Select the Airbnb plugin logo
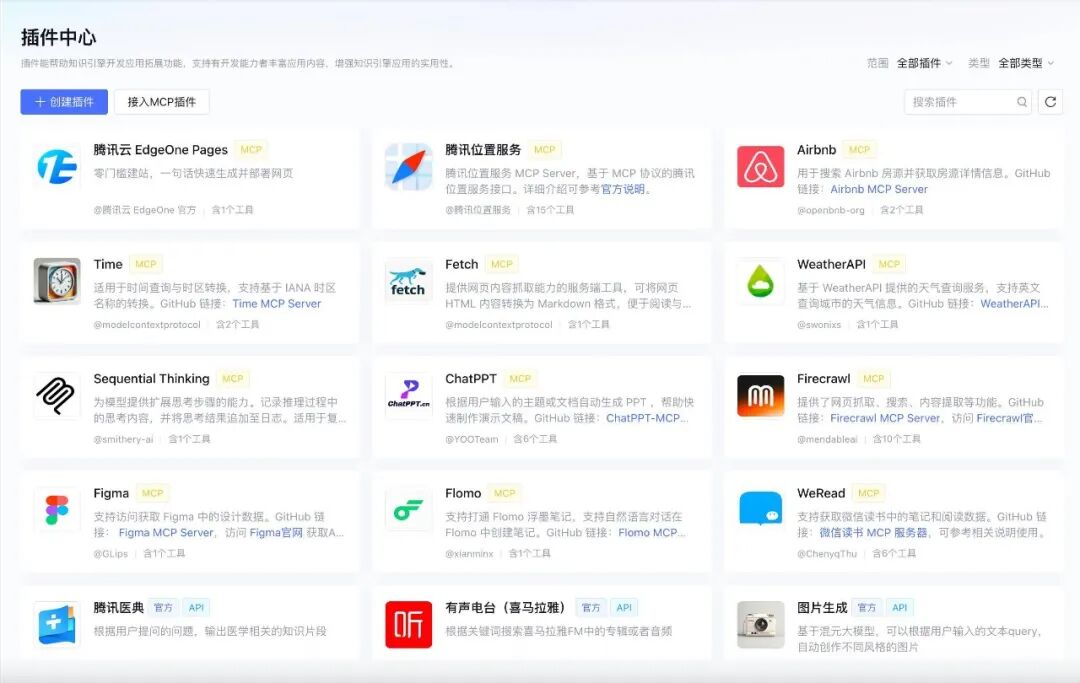 (760, 167)
